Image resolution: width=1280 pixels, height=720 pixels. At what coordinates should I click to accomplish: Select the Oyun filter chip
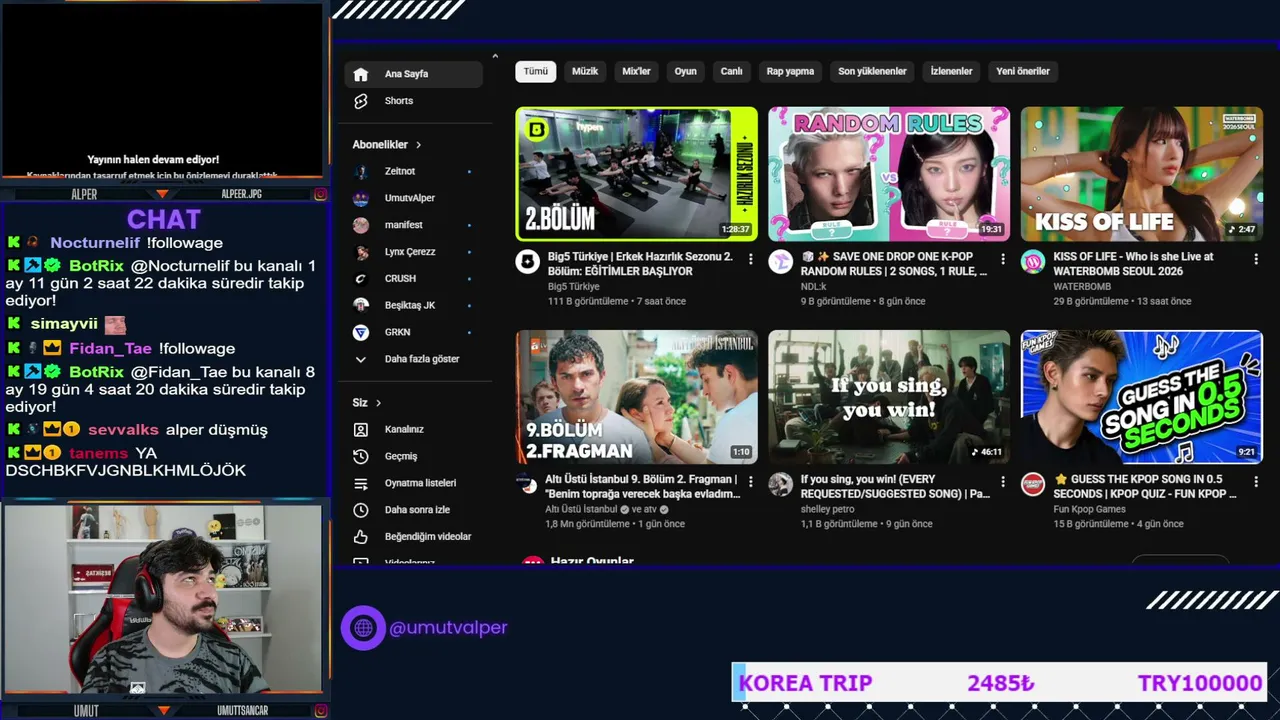click(x=685, y=72)
